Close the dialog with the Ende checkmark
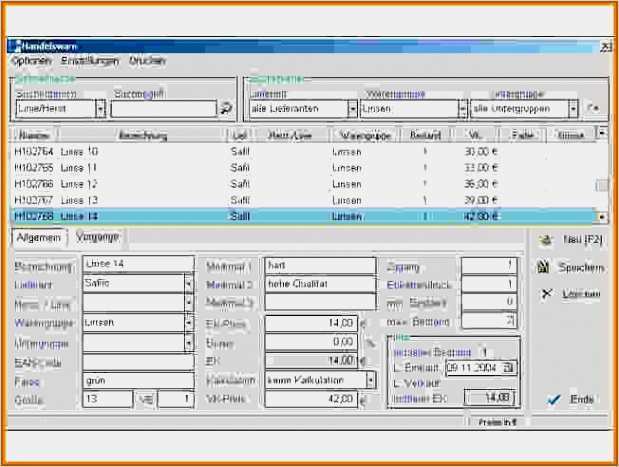This screenshot has height=467, width=619. tap(573, 399)
